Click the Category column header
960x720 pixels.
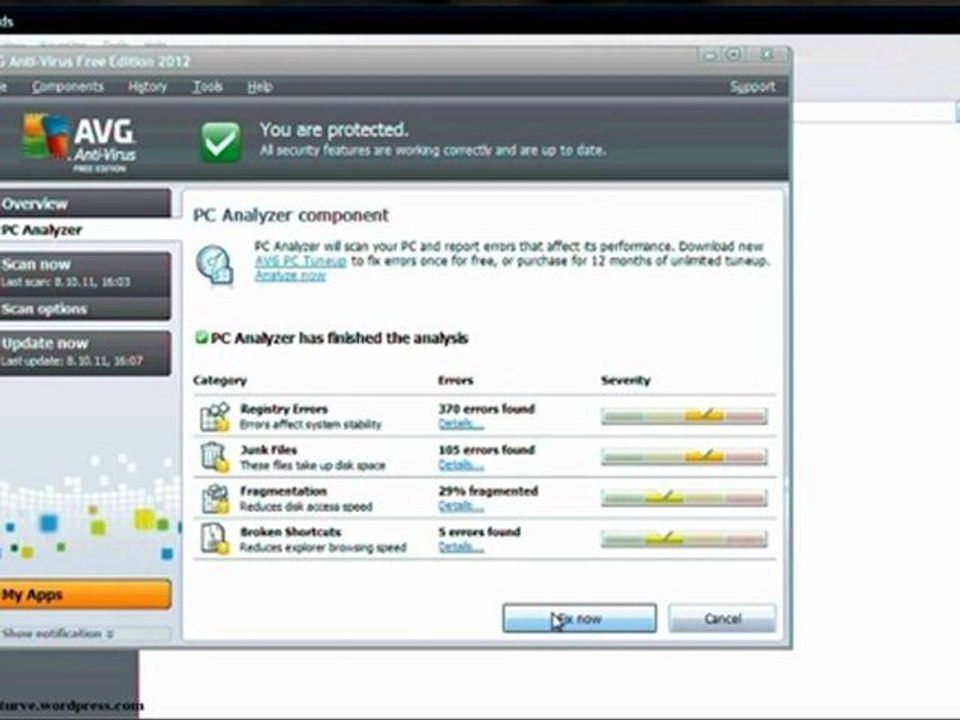pyautogui.click(x=220, y=380)
